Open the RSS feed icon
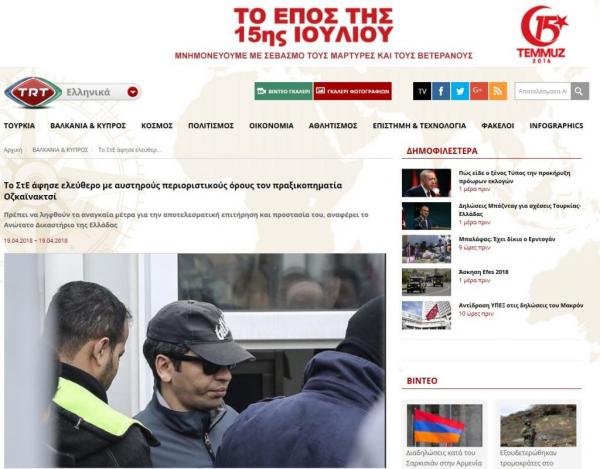 pyautogui.click(x=498, y=91)
